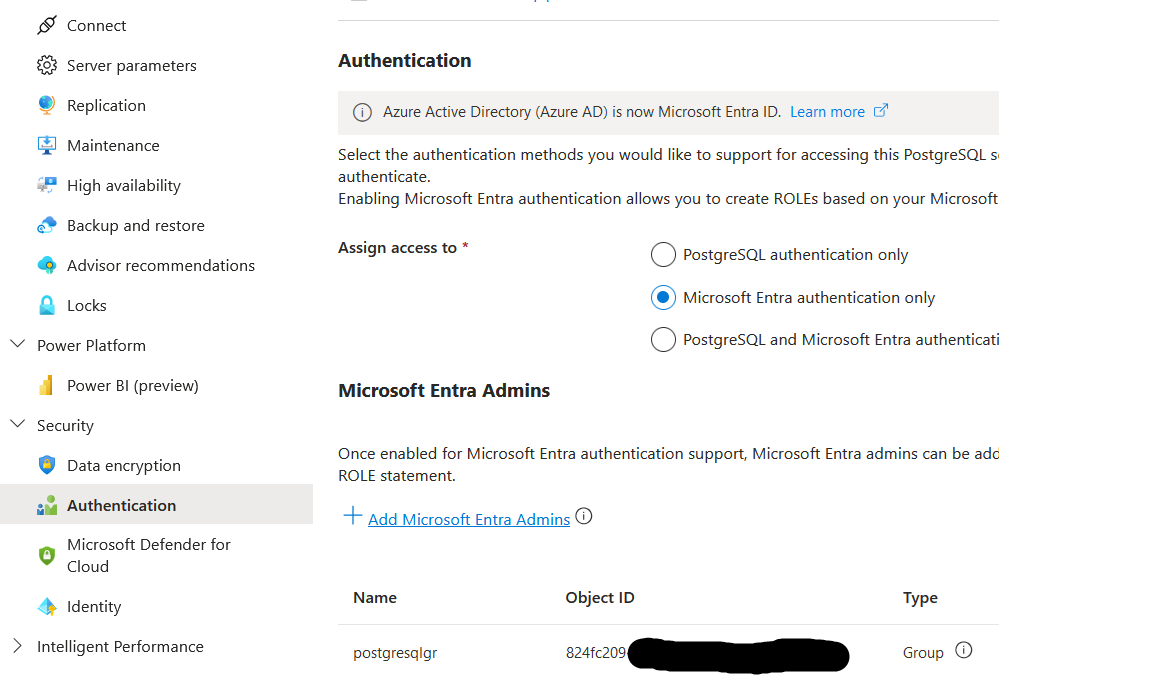Click the external link icon beside Learn more
Screen dimensions: 1152x679
click(x=881, y=111)
